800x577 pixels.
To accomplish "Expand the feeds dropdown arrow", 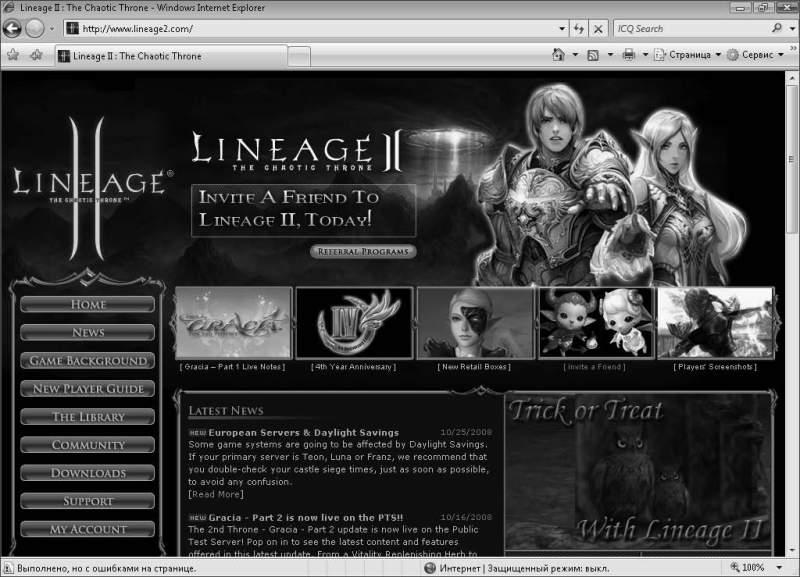I will tap(610, 55).
